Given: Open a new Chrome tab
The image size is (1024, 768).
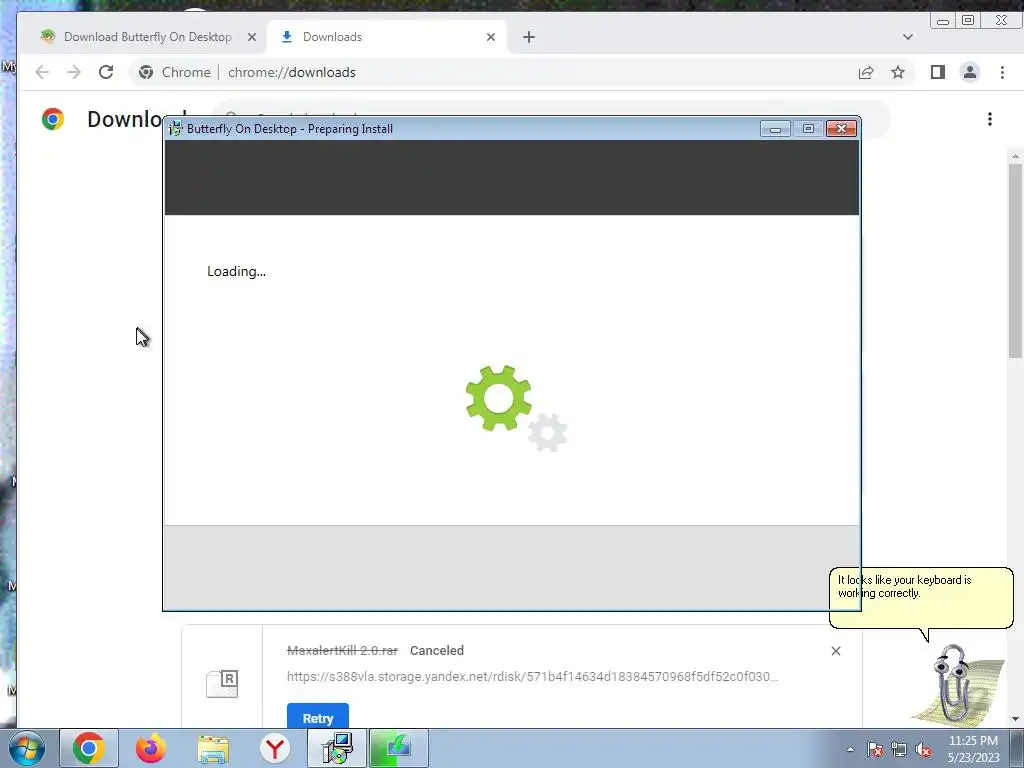Looking at the screenshot, I should point(529,37).
